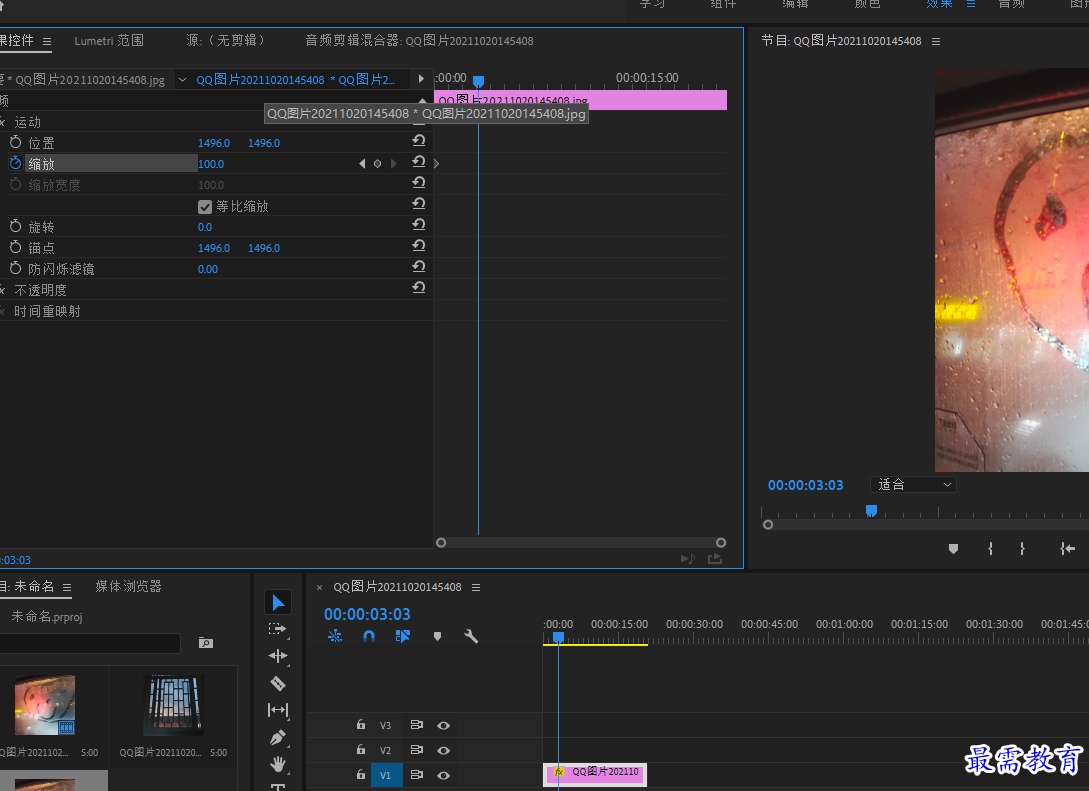Open timeline sequence panel menu
Viewport: 1089px width, 791px height.
point(476,588)
